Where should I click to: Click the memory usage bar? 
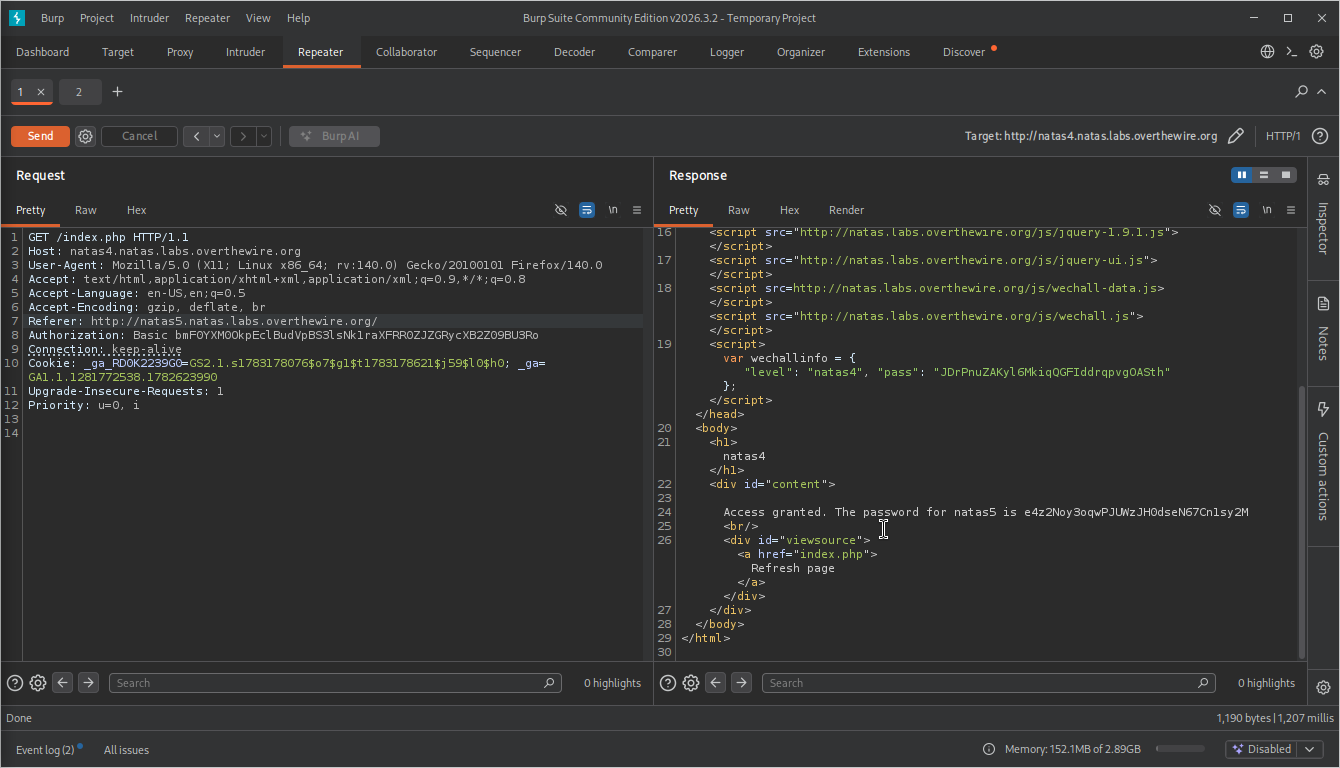click(1180, 749)
